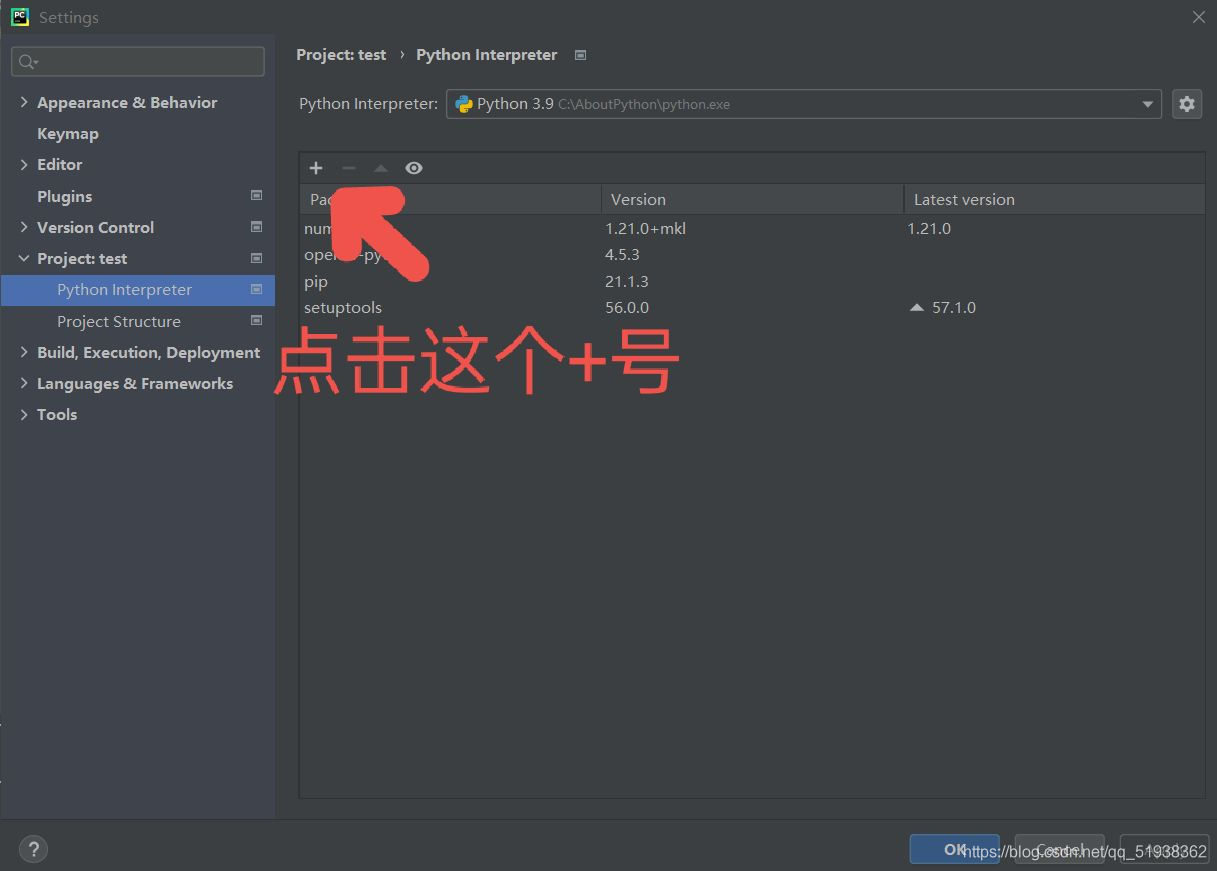Viewport: 1217px width, 871px height.
Task: Expand the Tools section
Action: [x=24, y=414]
